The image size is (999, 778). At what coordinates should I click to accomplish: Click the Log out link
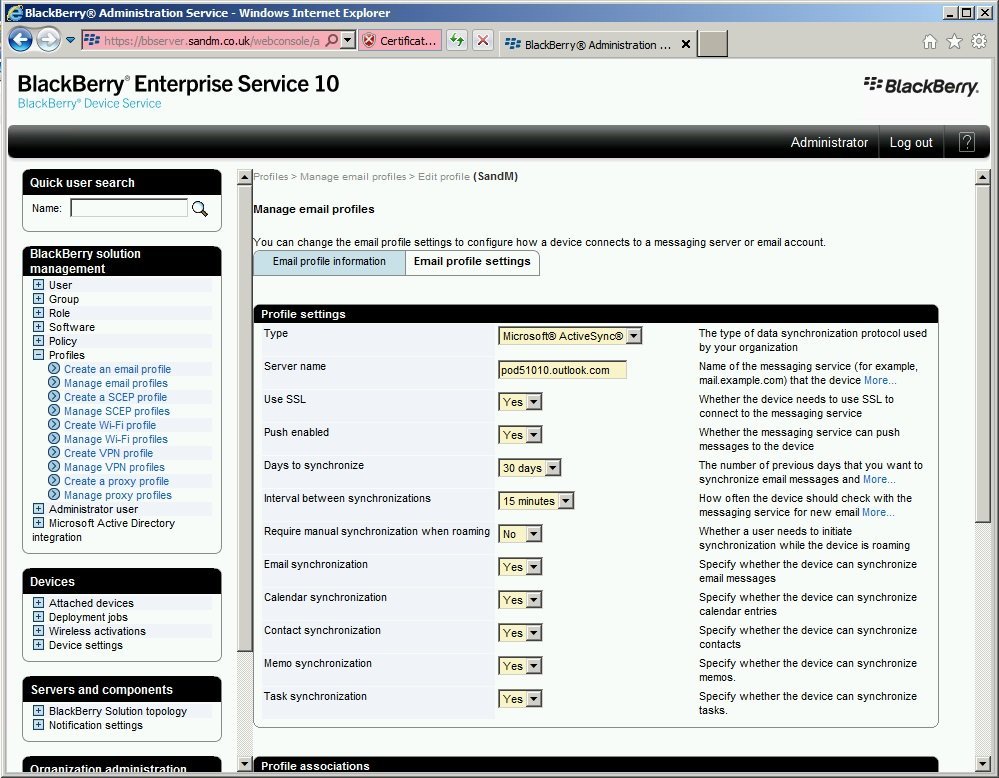pyautogui.click(x=911, y=142)
